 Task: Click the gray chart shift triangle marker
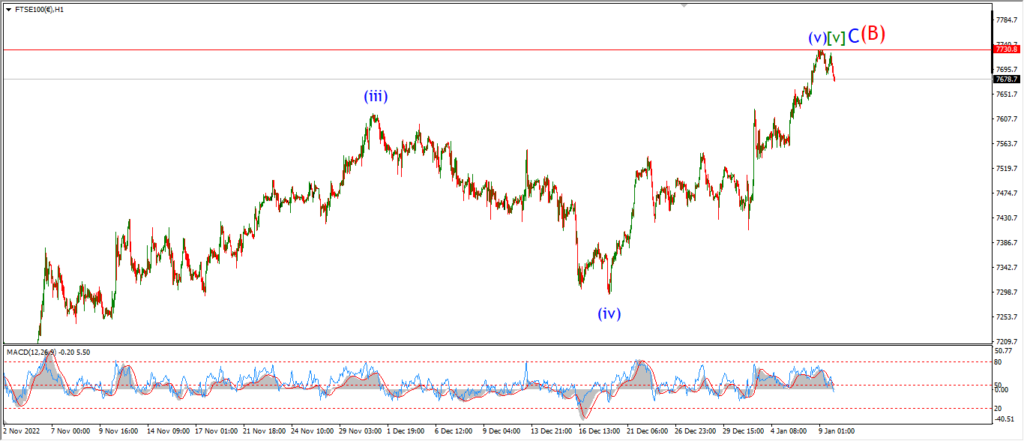684,5
